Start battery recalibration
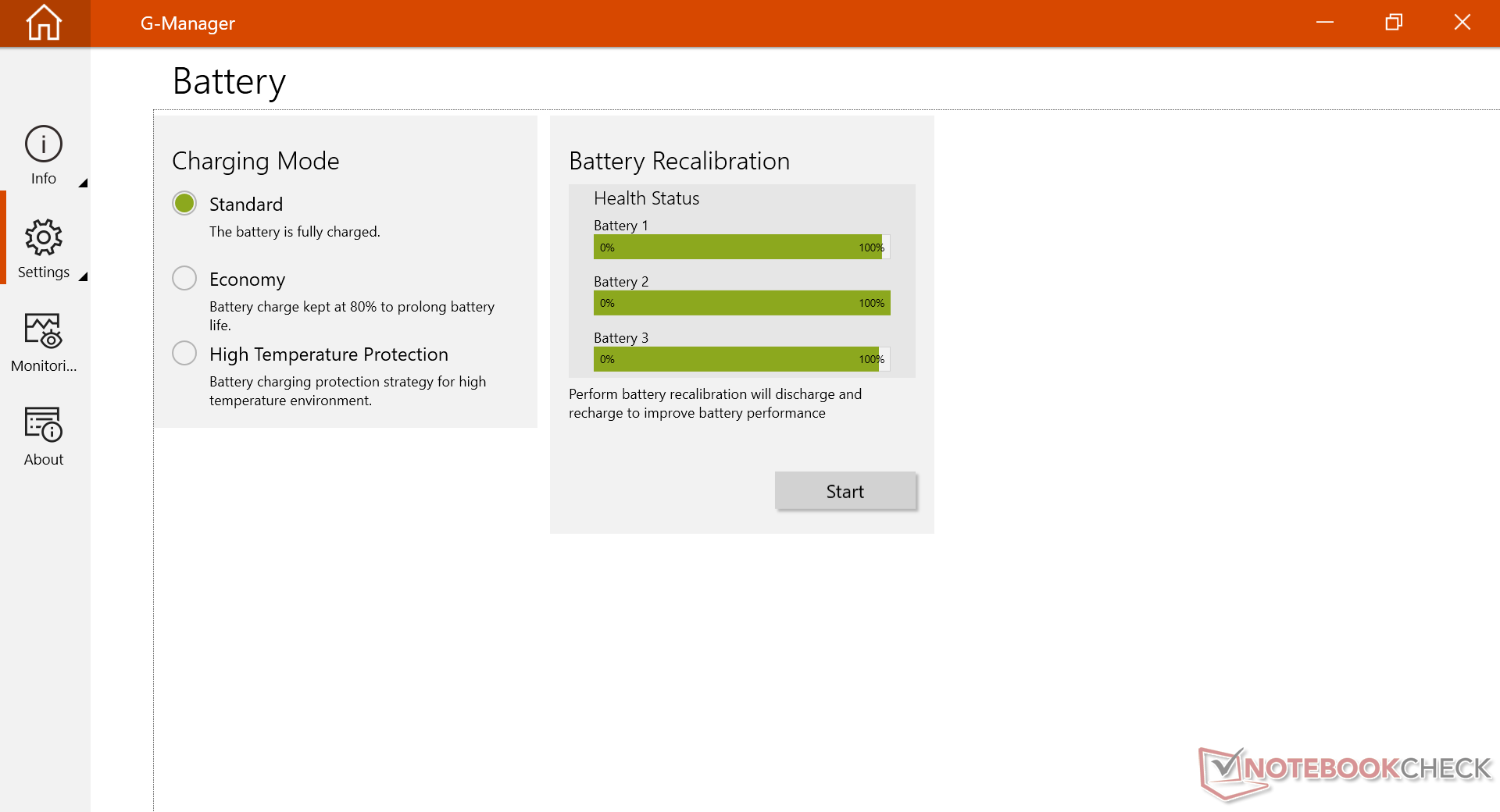 coord(845,491)
